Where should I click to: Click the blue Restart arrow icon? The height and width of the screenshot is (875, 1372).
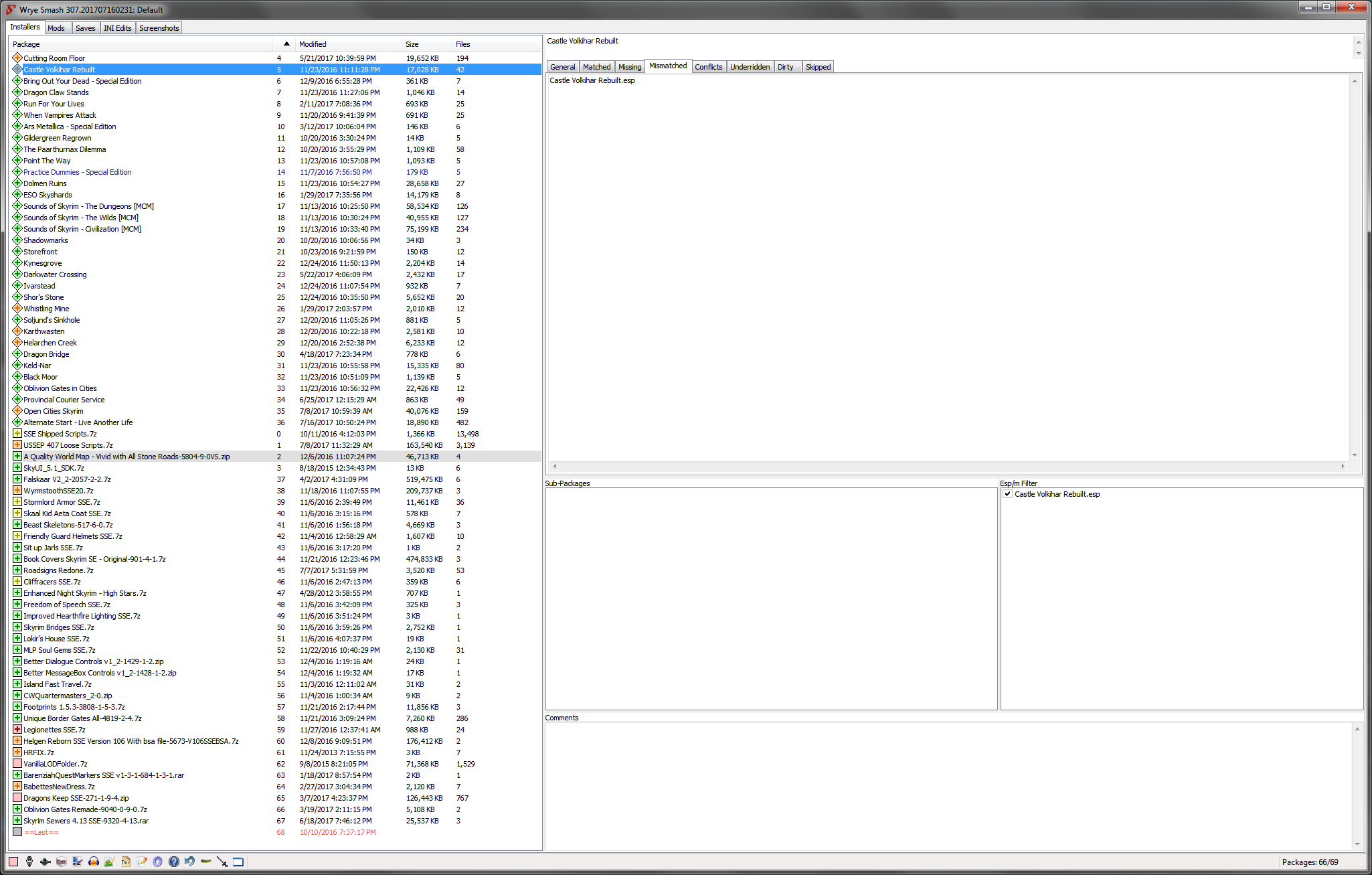click(x=190, y=862)
